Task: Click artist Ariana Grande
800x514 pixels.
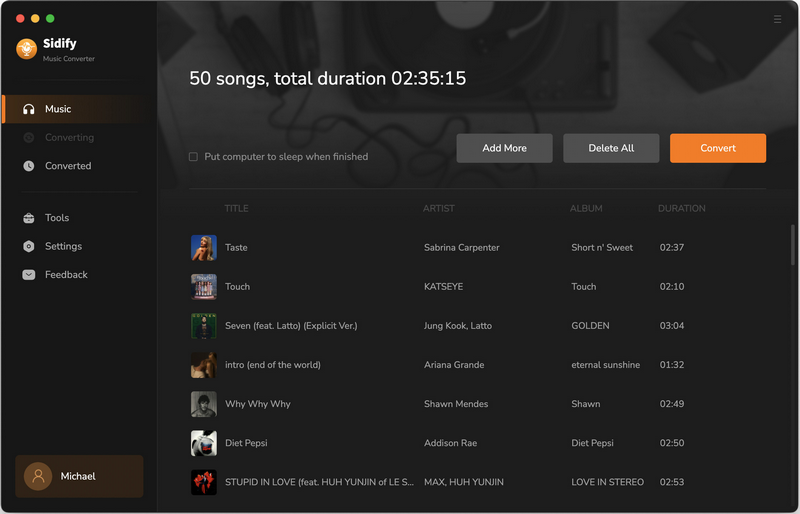Action: pos(454,365)
